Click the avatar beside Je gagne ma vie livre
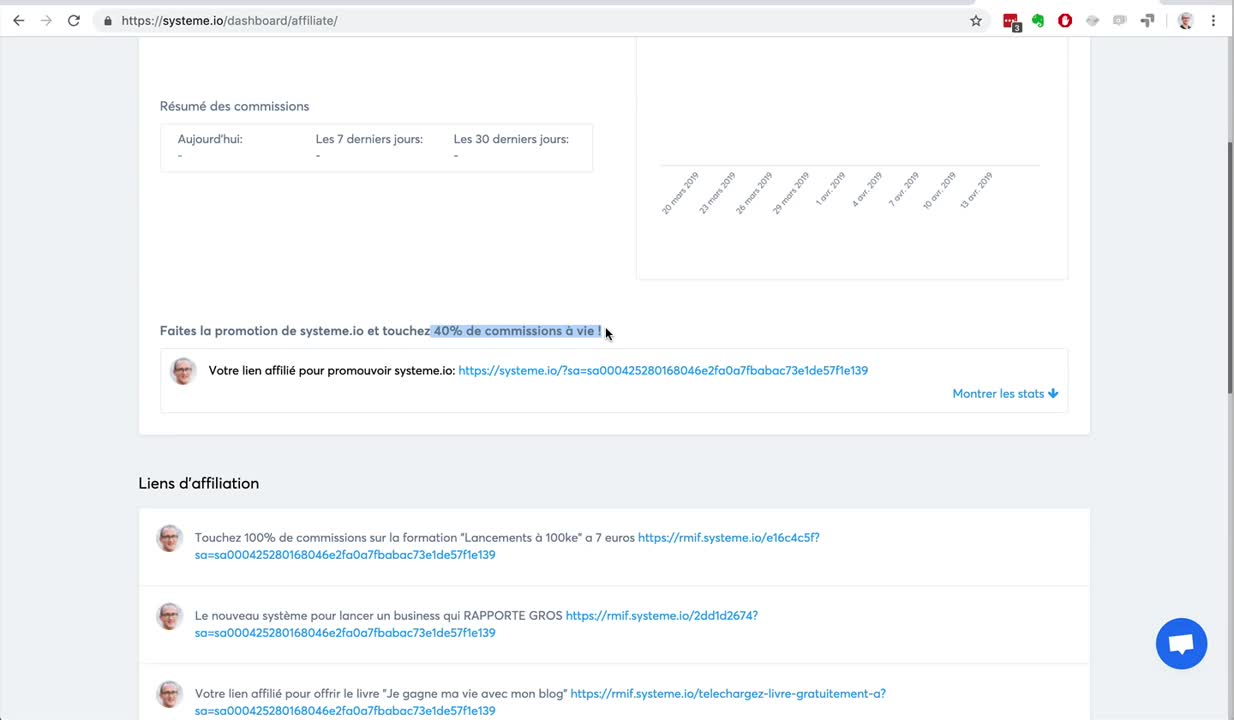 [169, 694]
